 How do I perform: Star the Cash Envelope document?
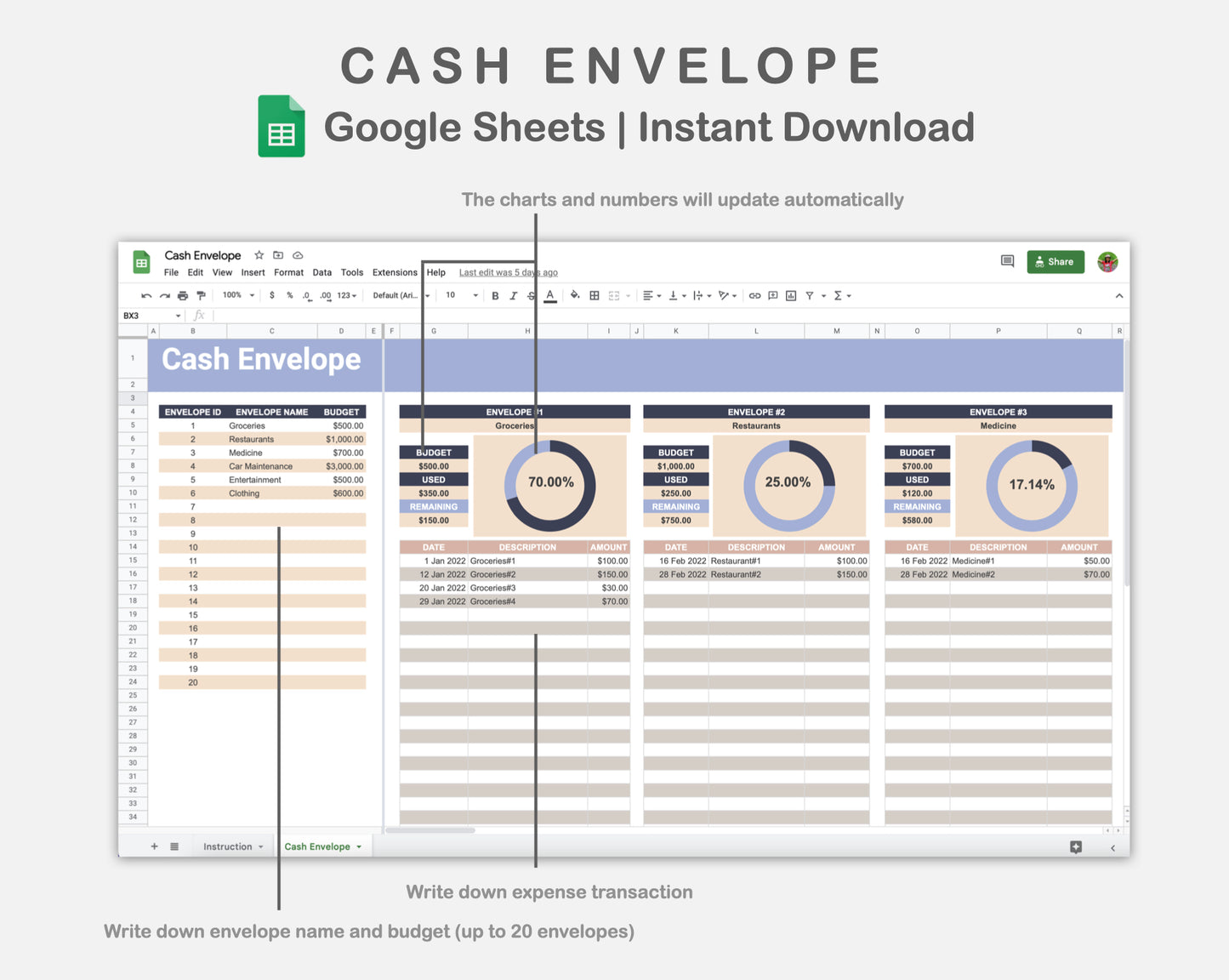coord(259,255)
